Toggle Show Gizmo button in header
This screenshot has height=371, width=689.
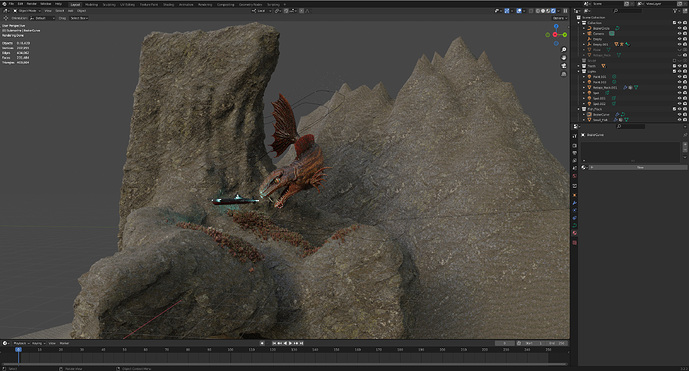coord(507,11)
